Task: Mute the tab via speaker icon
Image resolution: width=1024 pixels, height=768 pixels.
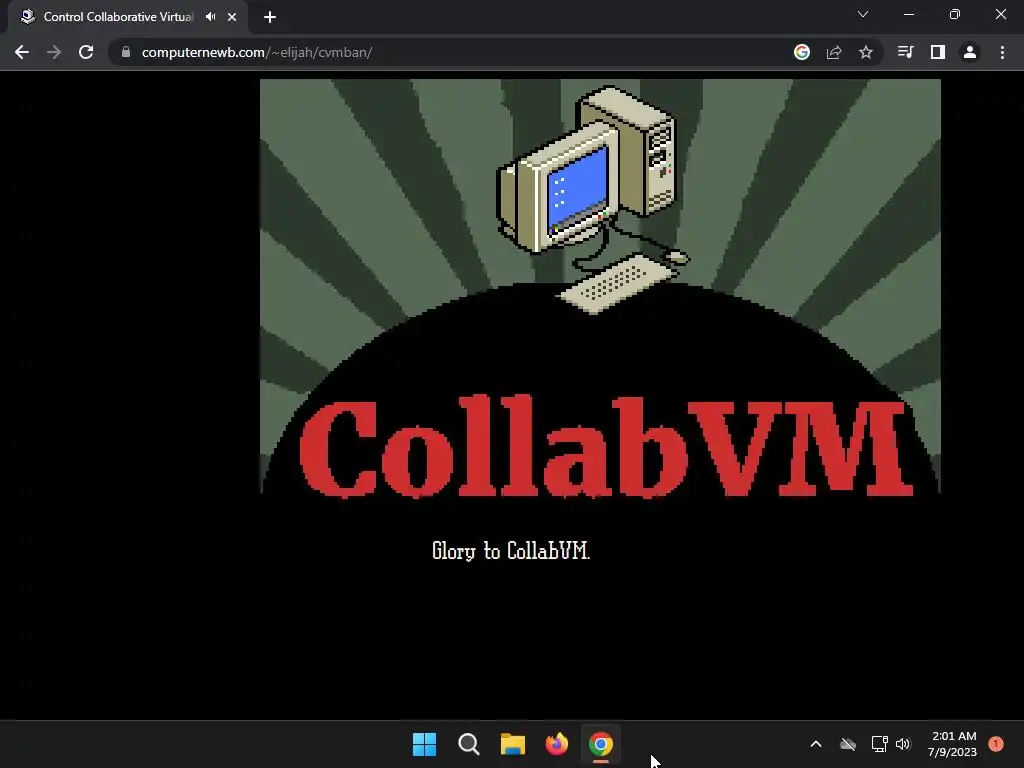Action: (210, 17)
